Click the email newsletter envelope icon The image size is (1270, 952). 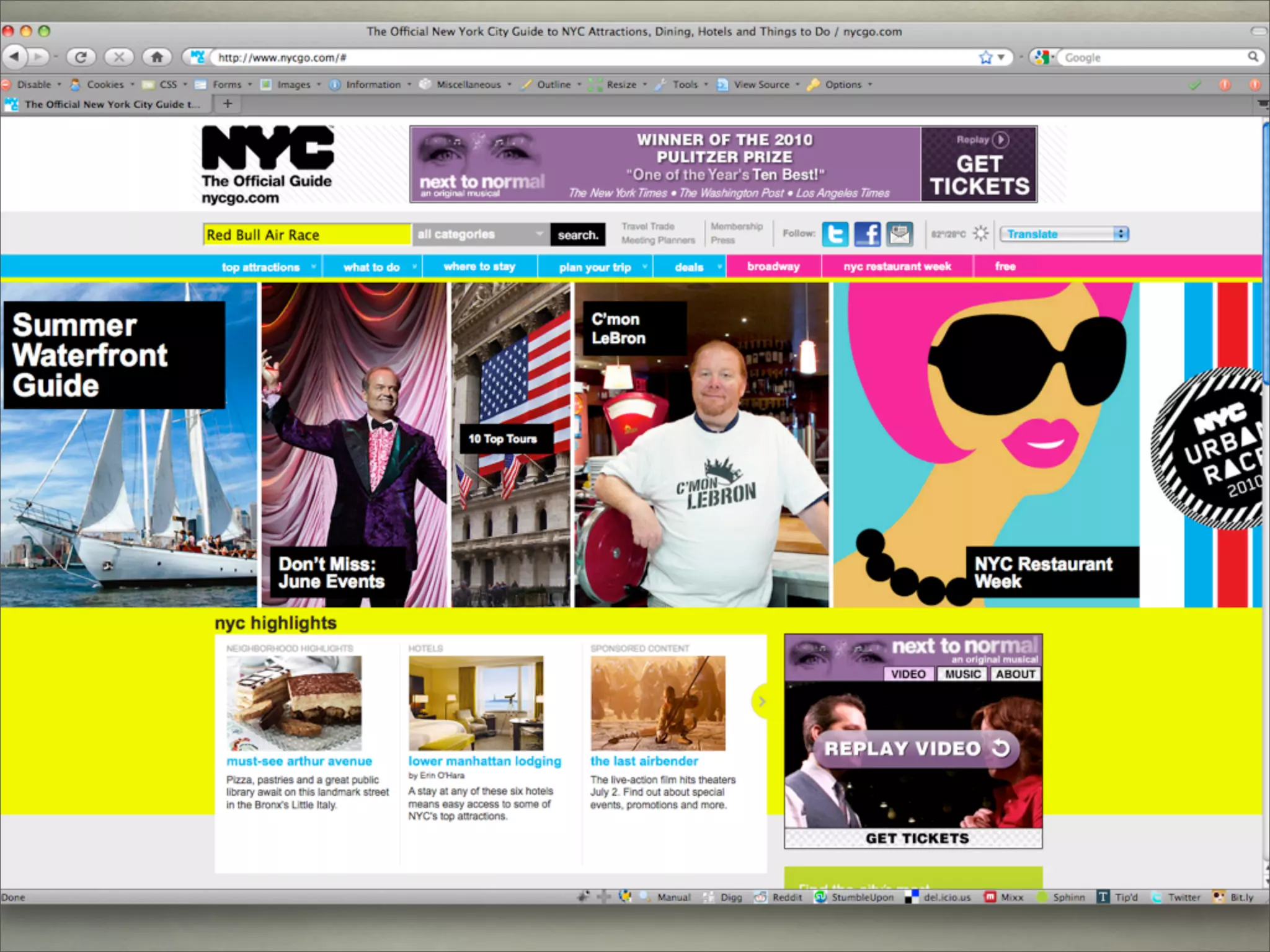tap(899, 234)
